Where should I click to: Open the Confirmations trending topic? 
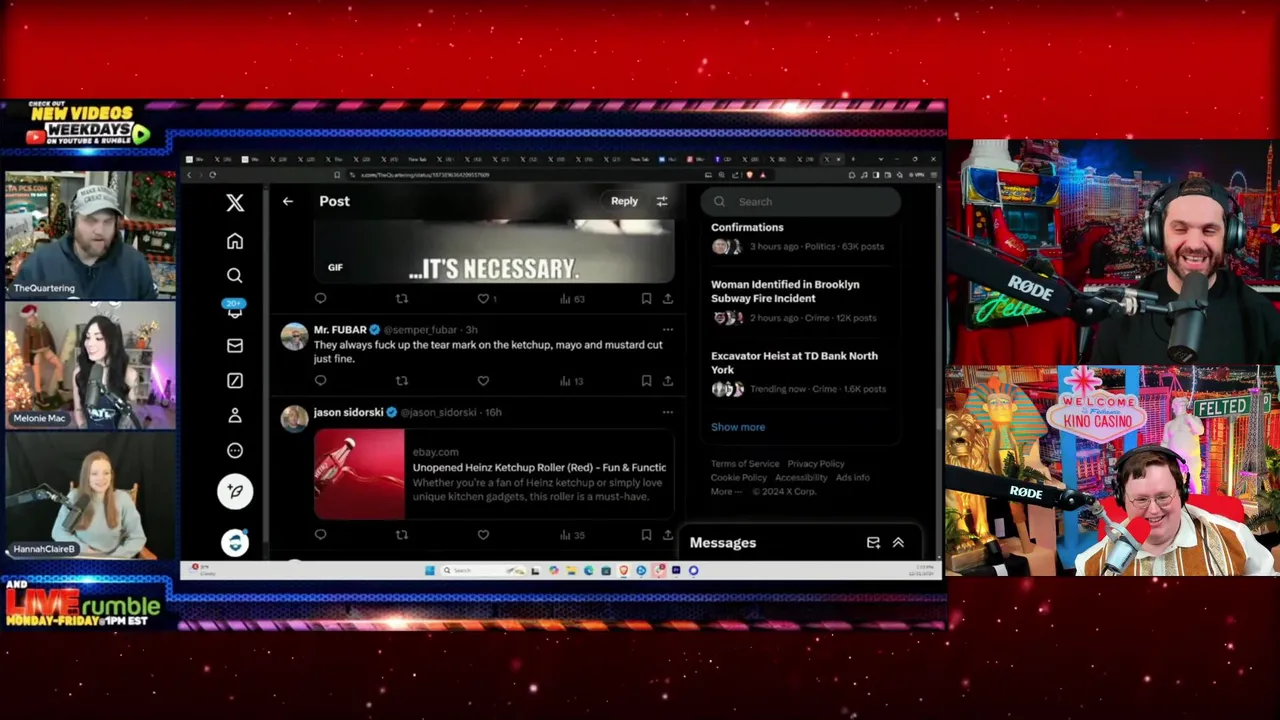tap(747, 227)
